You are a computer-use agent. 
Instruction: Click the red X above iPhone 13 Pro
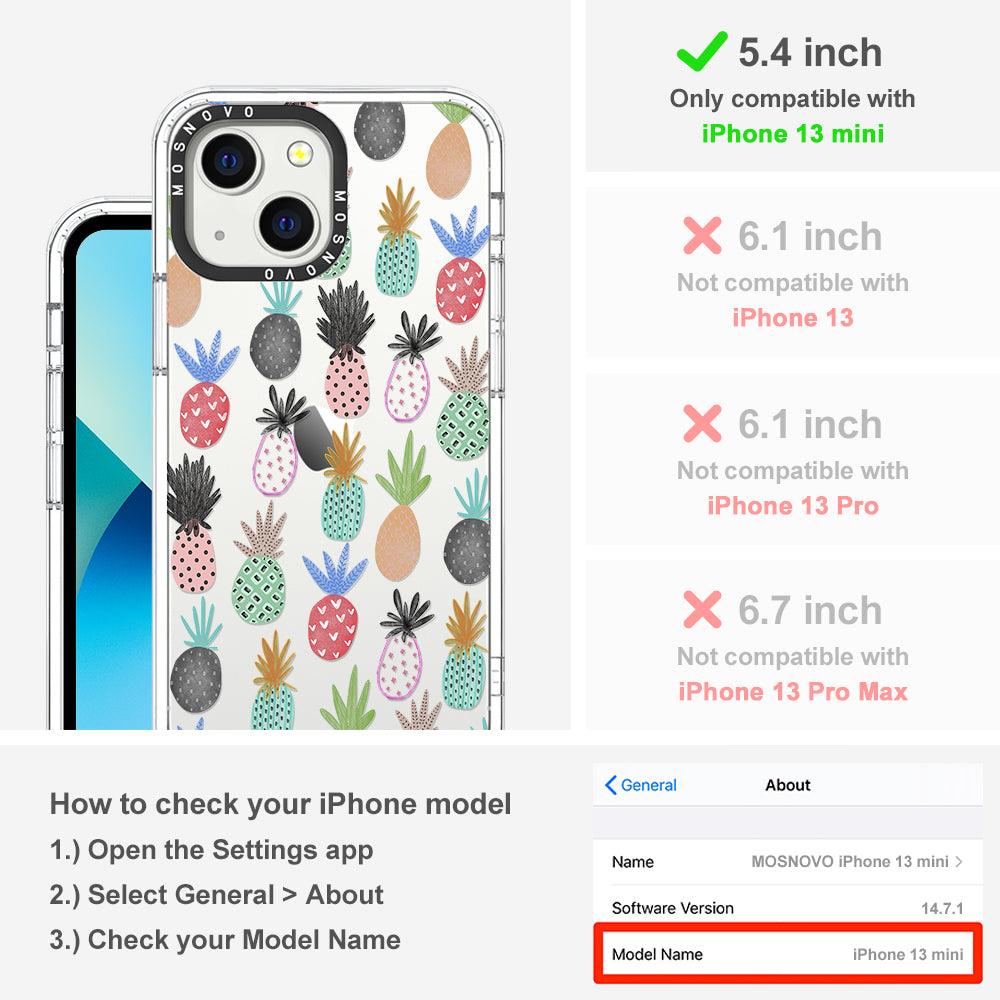(702, 423)
